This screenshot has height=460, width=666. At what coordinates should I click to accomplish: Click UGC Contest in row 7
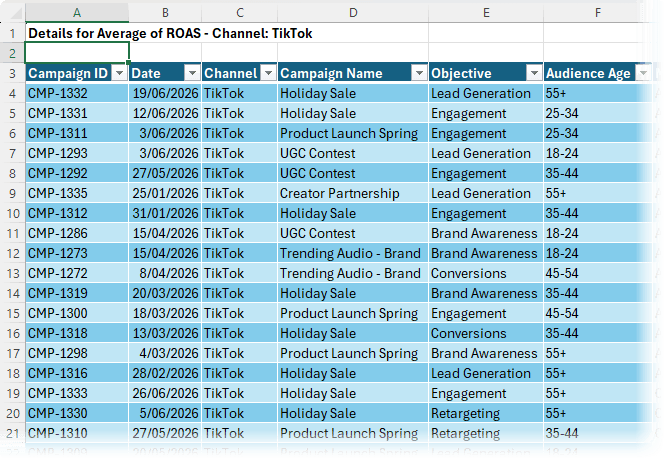click(x=353, y=153)
